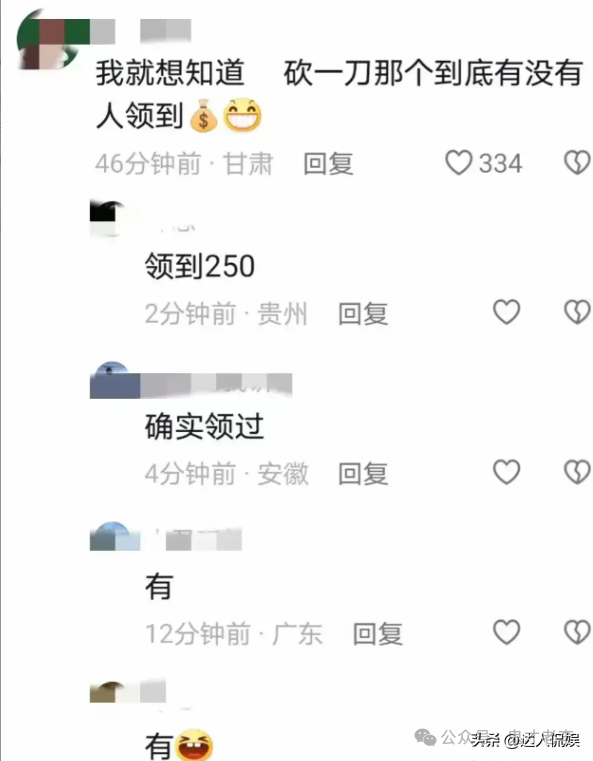
Task: Like the 有 reply from Guangdong
Action: tap(507, 632)
